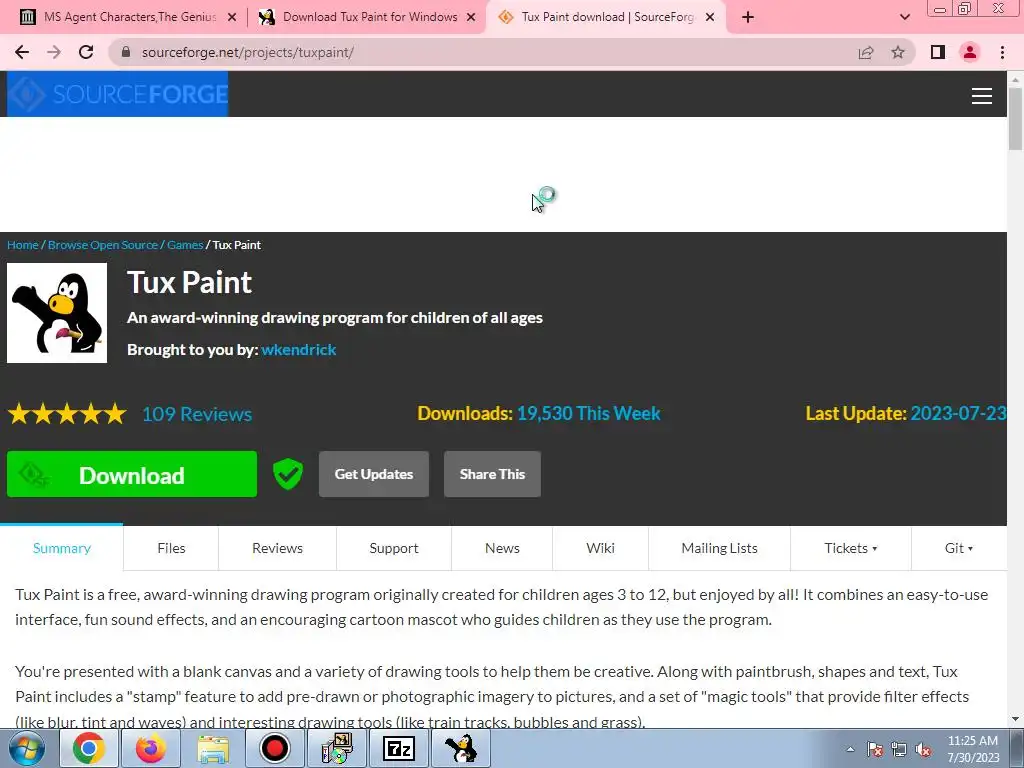Click the SourceForge logo
Image resolution: width=1024 pixels, height=768 pixels.
tap(118, 94)
